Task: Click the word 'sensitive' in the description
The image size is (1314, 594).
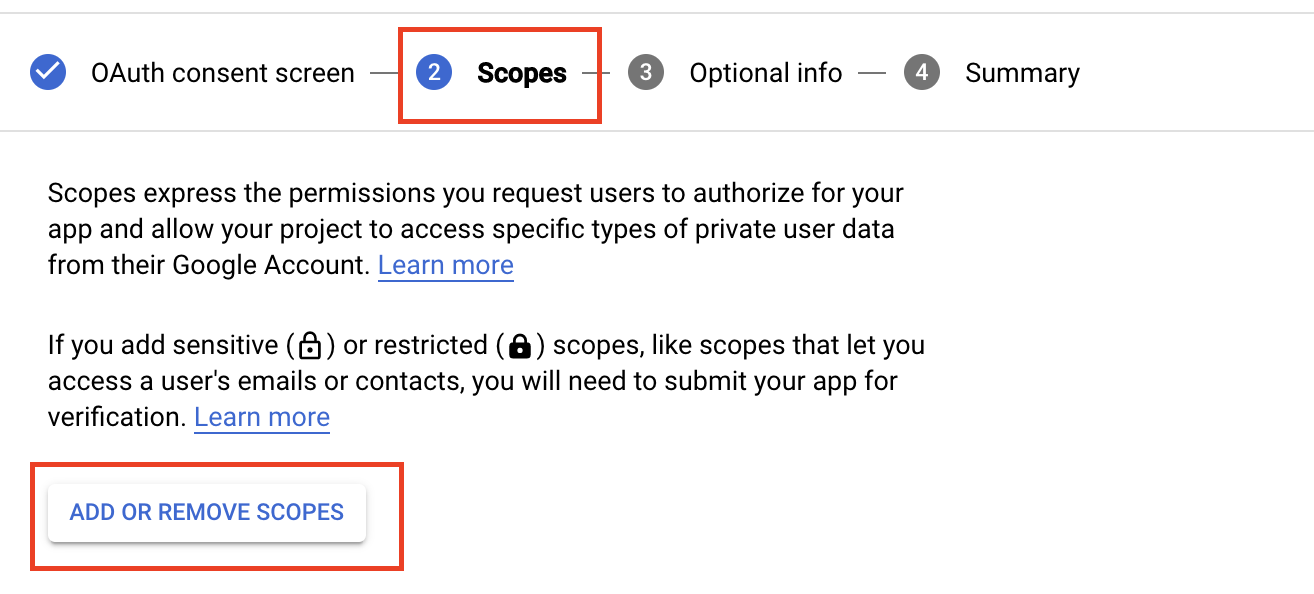Action: [x=226, y=345]
